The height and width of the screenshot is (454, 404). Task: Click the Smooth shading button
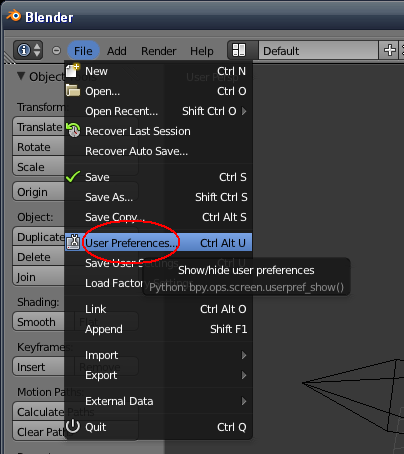(x=38, y=322)
